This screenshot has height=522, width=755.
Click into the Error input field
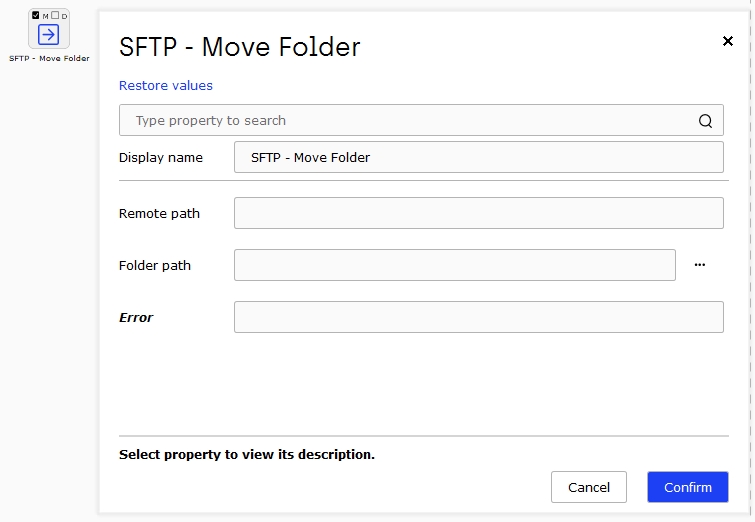coord(479,317)
